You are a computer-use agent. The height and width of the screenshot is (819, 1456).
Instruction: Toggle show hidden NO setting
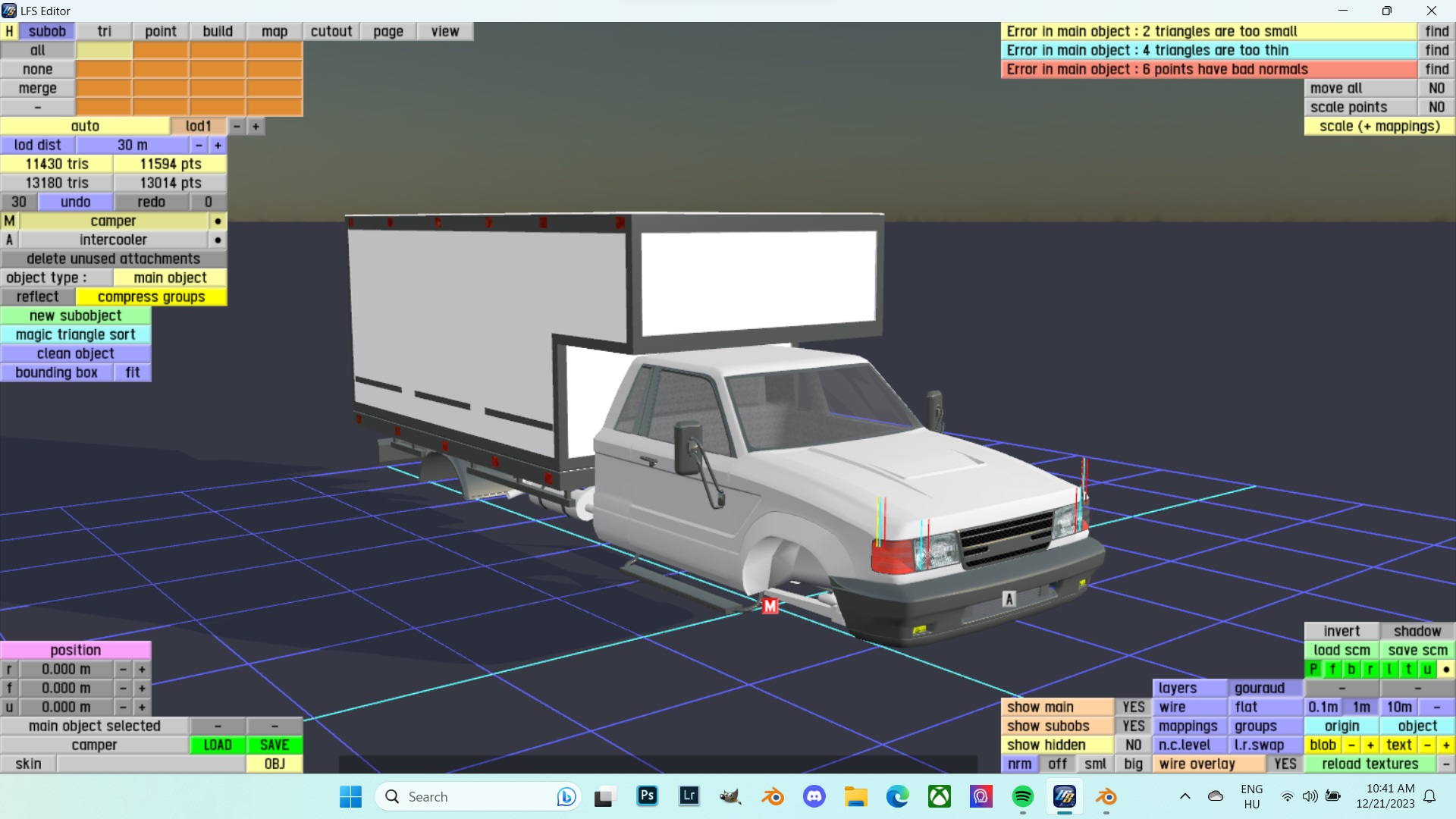point(1133,745)
